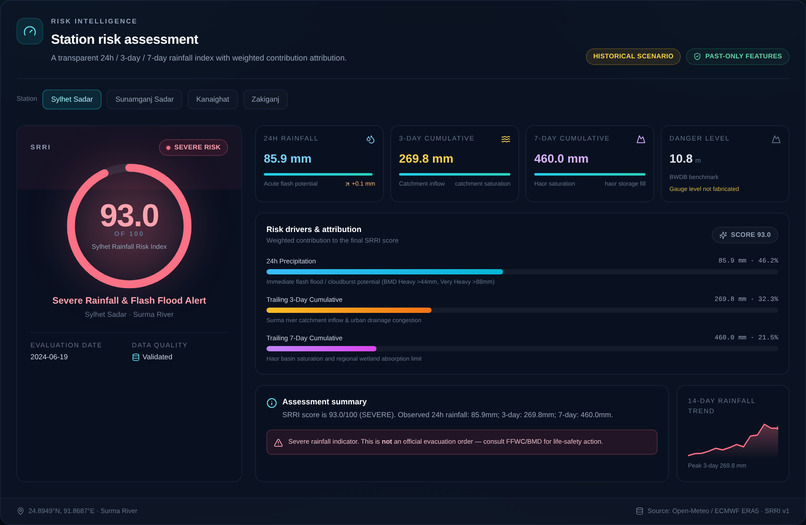This screenshot has width=806, height=525.
Task: Click 'Sylhet Sadar · Surma River' subtitle
Action: 129,315
